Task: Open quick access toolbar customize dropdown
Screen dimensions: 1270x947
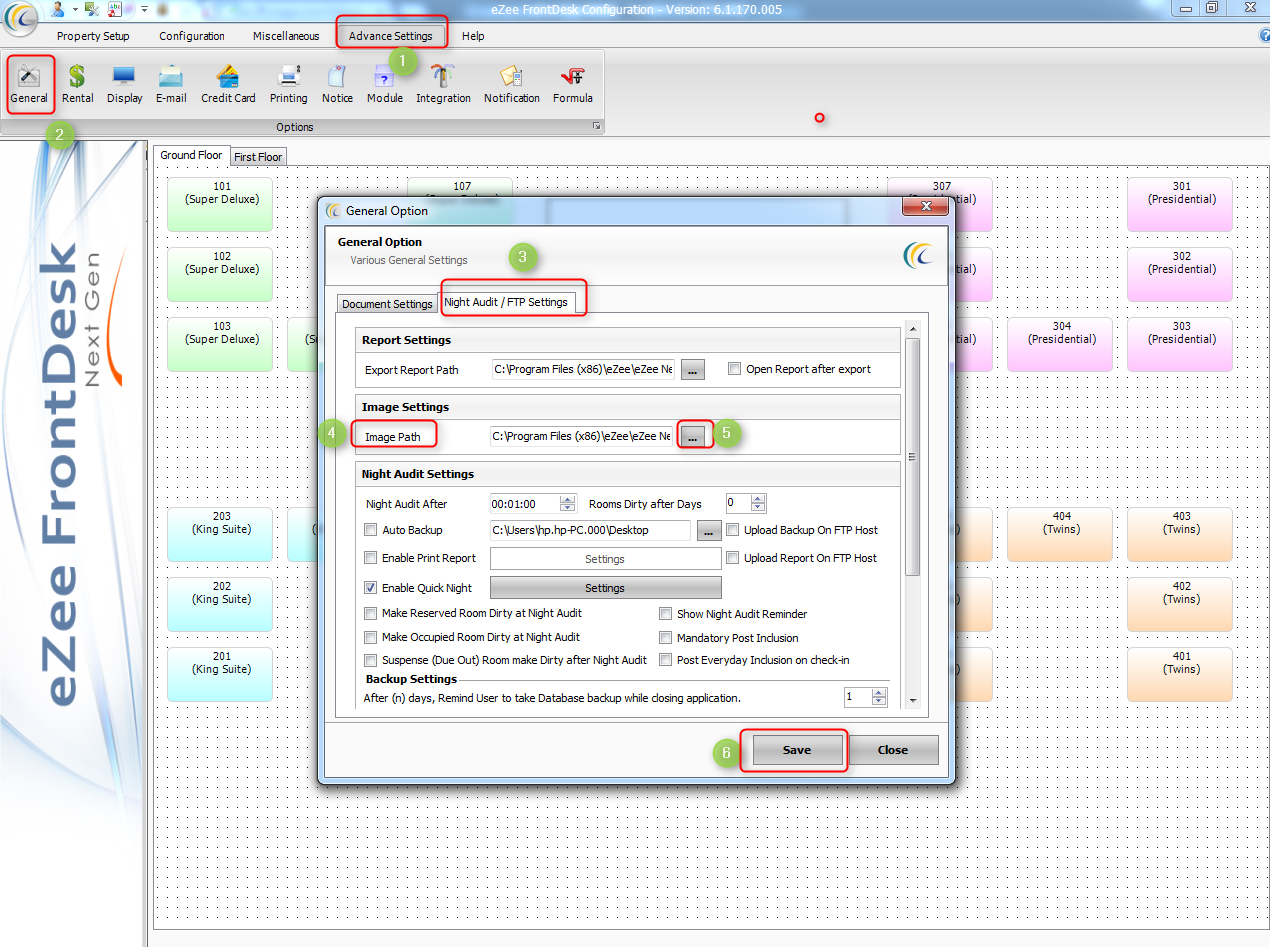Action: [144, 8]
